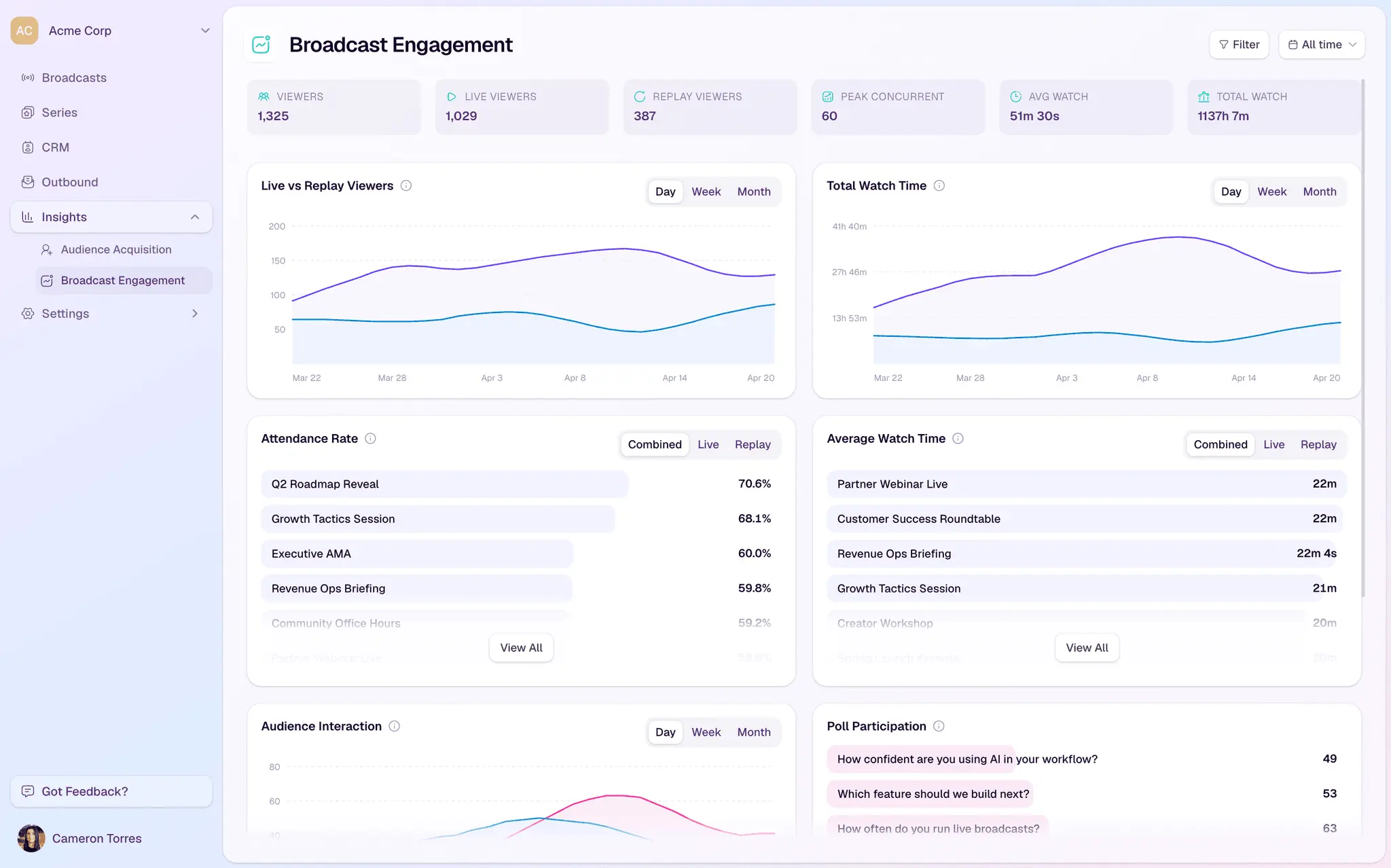Click the Series sidebar icon

[28, 112]
